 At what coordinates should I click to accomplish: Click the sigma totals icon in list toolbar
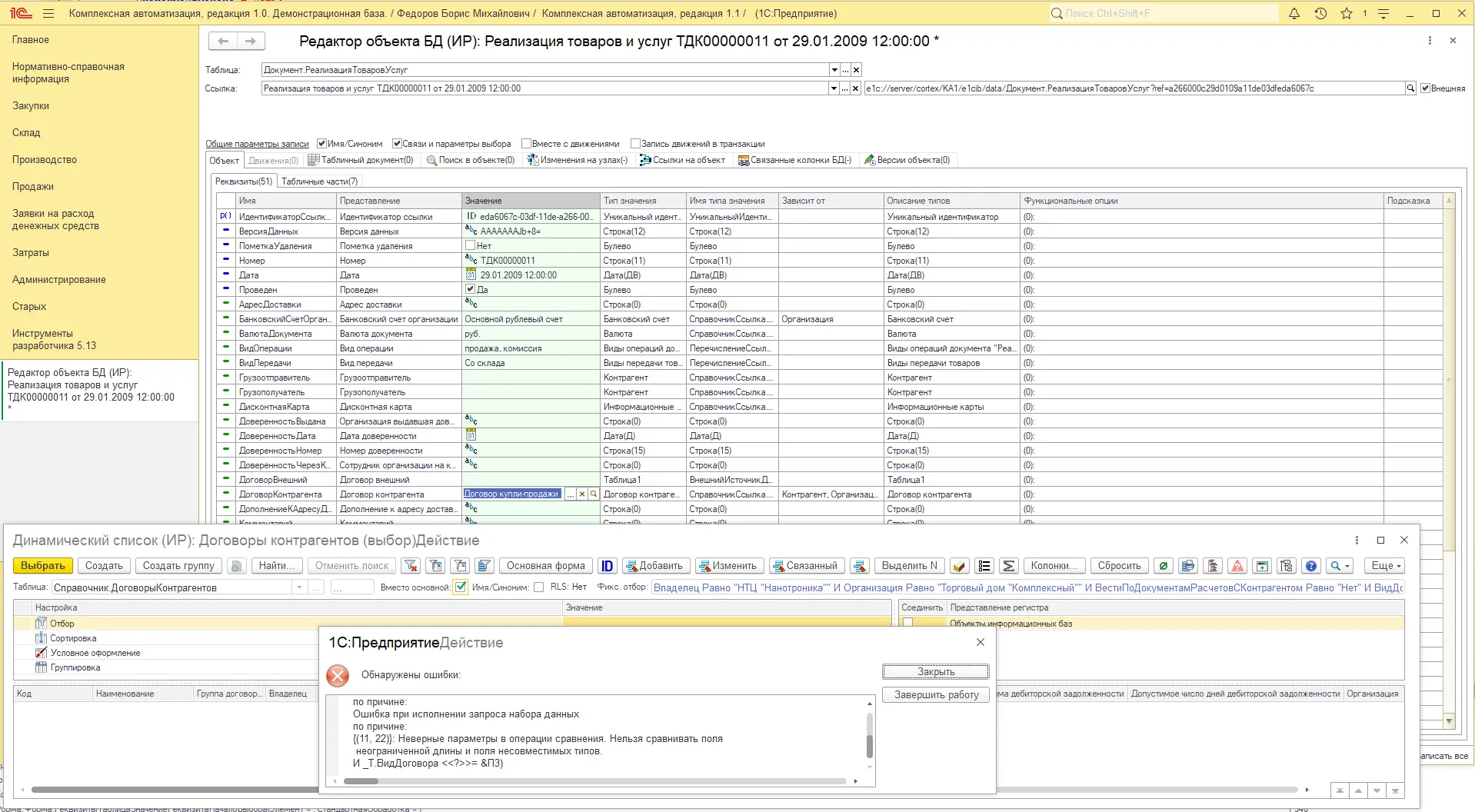tap(1009, 566)
